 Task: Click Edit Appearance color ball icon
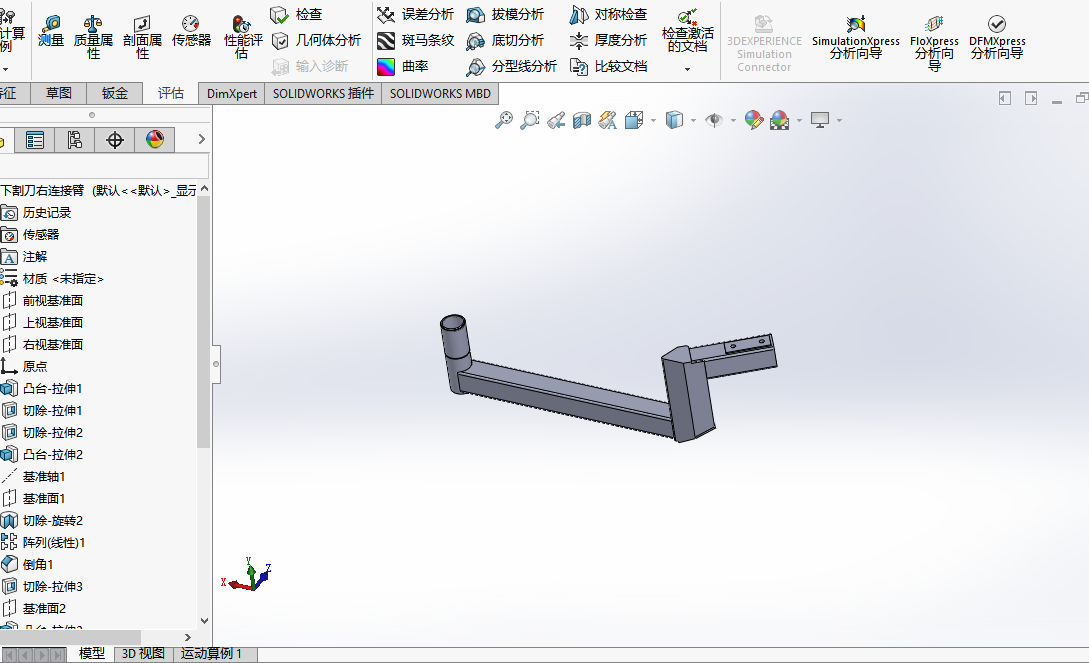click(x=754, y=120)
